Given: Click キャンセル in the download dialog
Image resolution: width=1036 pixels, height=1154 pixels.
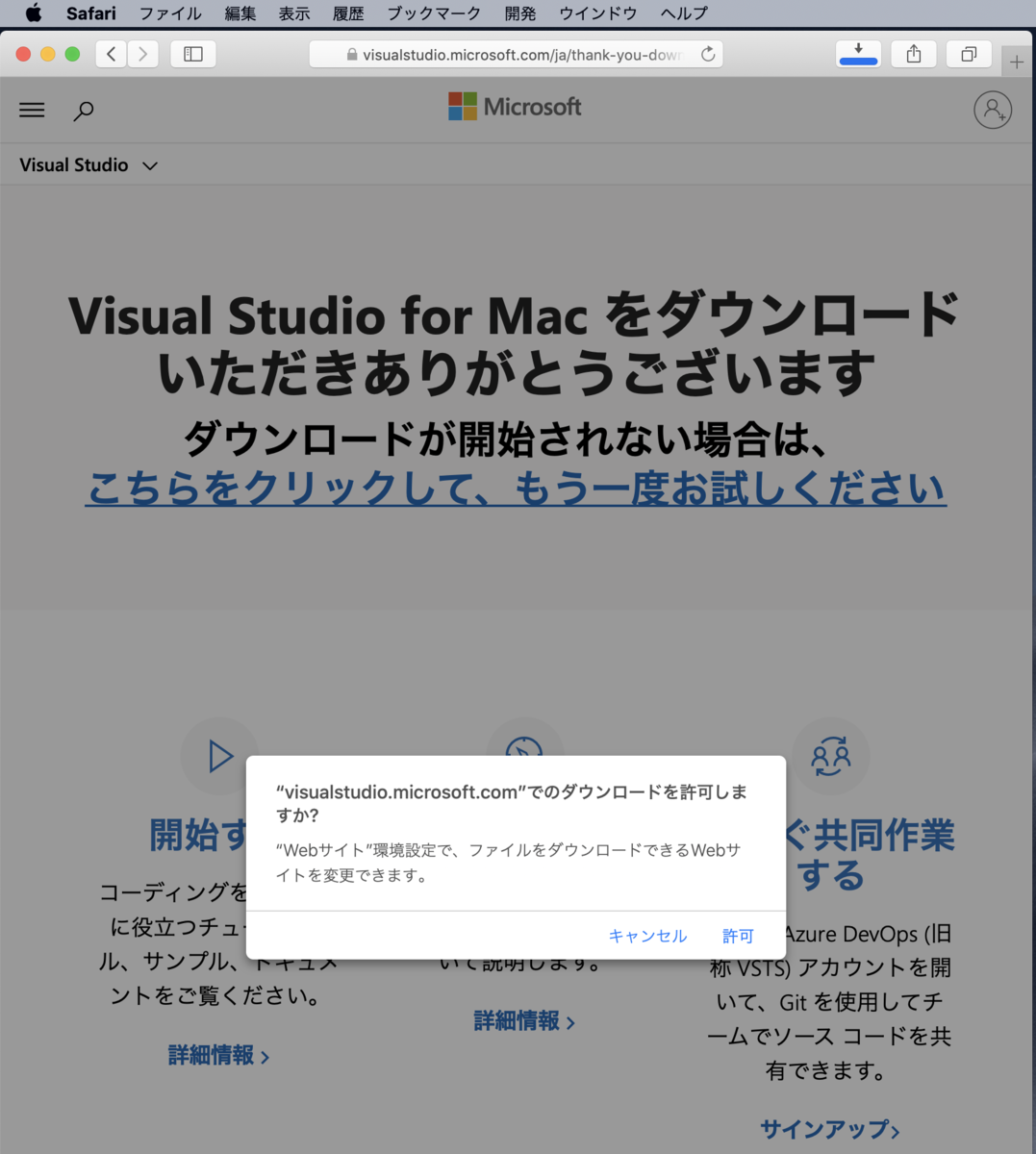Looking at the screenshot, I should tap(647, 935).
